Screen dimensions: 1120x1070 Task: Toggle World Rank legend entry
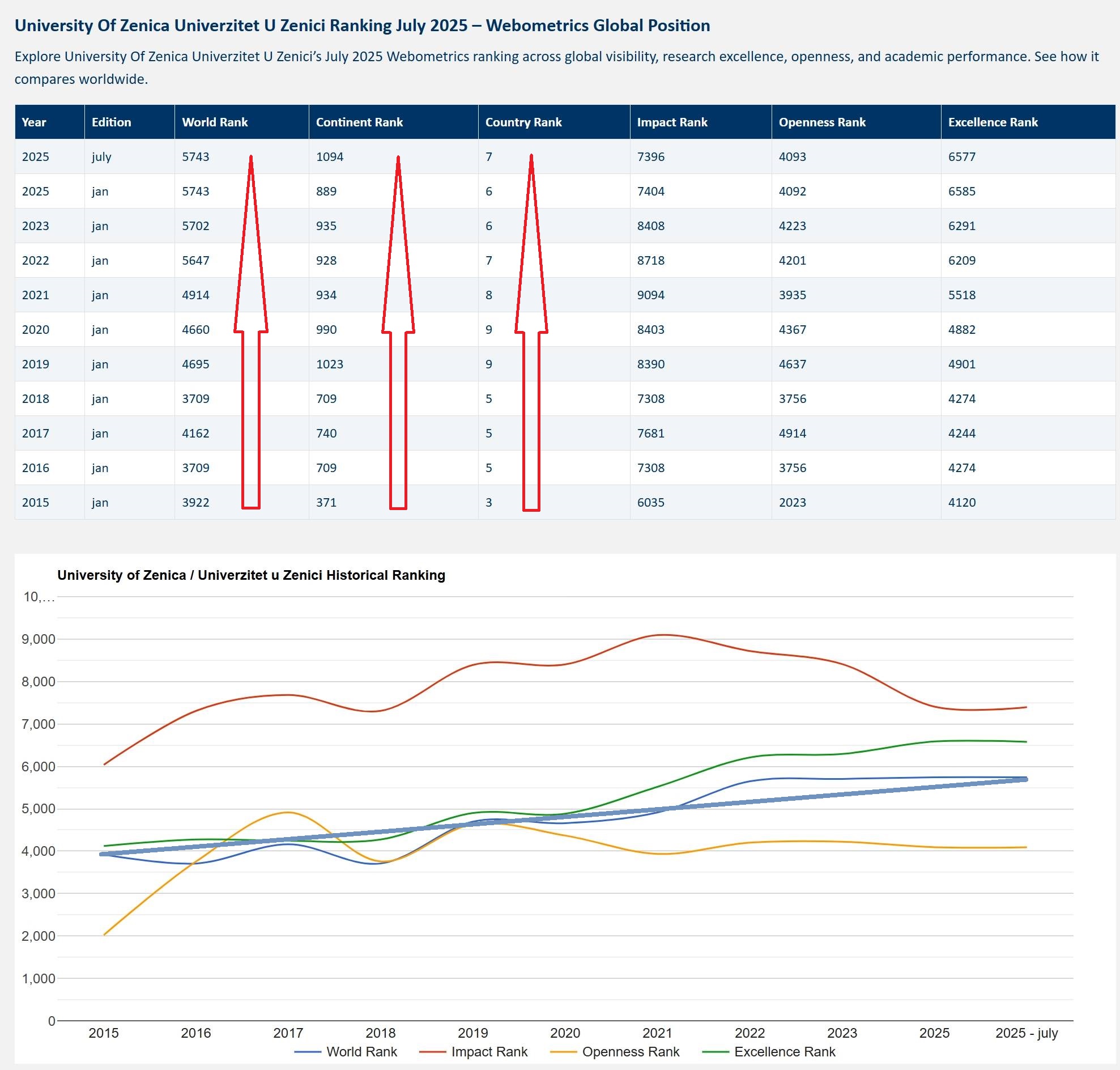tap(361, 1051)
